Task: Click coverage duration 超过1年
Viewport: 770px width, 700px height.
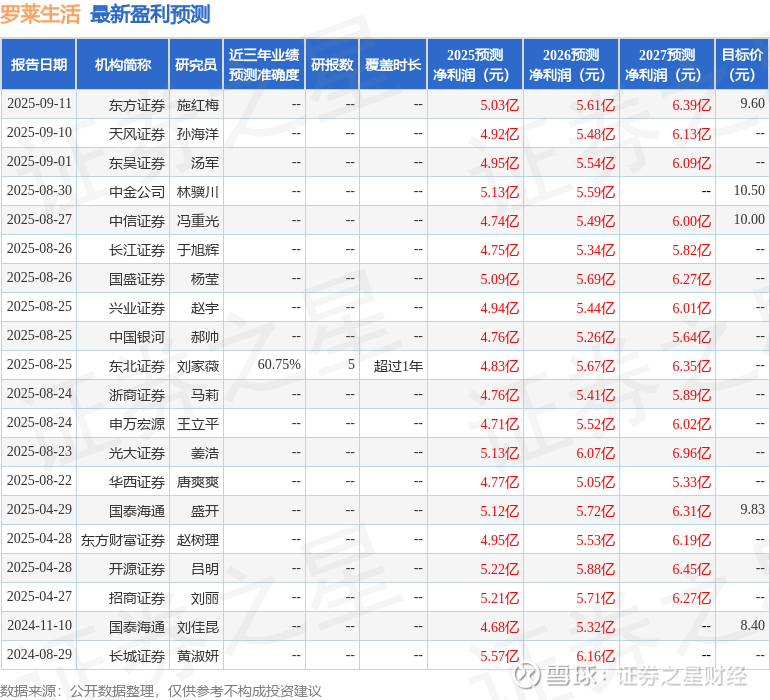Action: point(398,366)
